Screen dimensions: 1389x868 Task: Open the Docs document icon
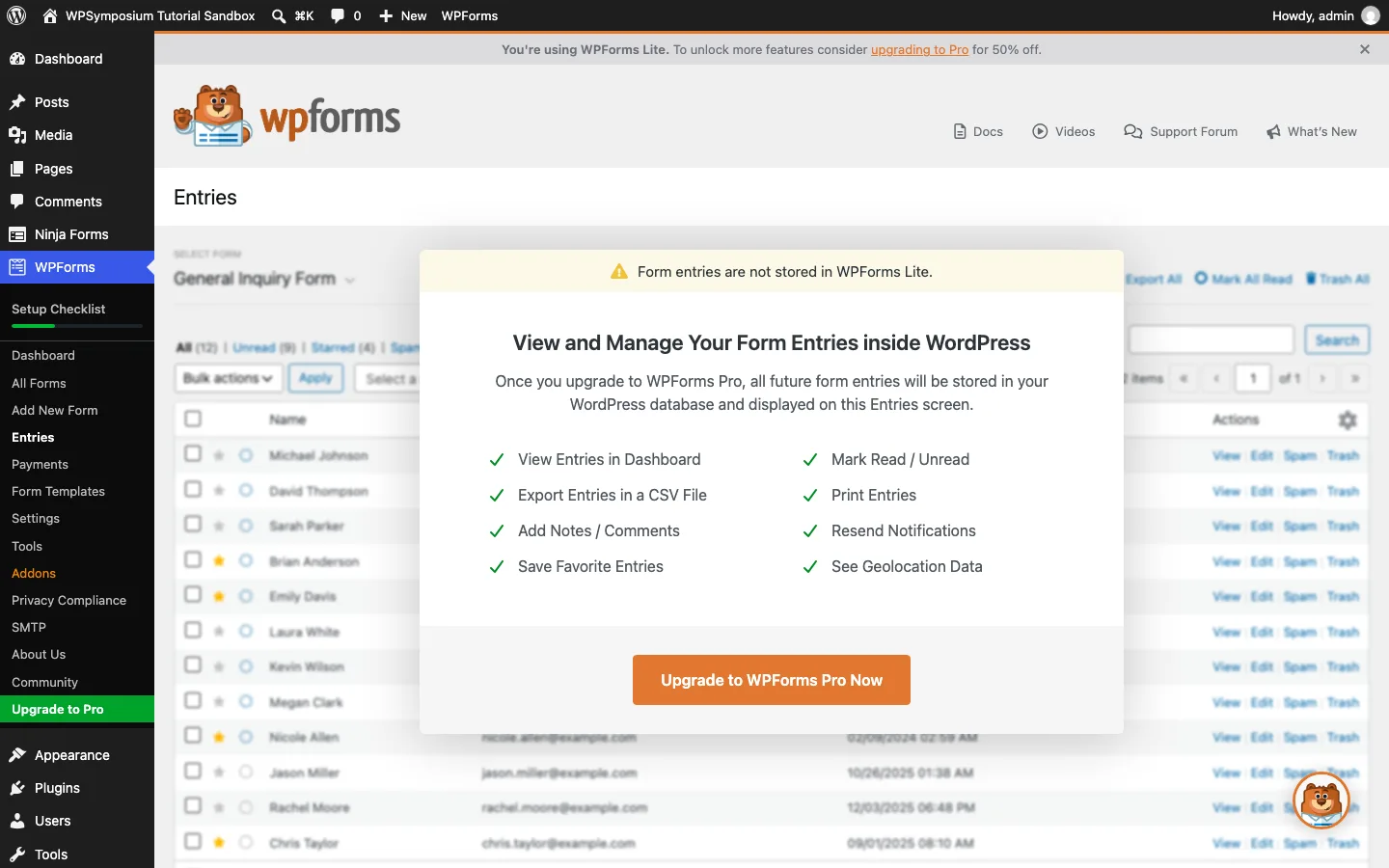[960, 131]
